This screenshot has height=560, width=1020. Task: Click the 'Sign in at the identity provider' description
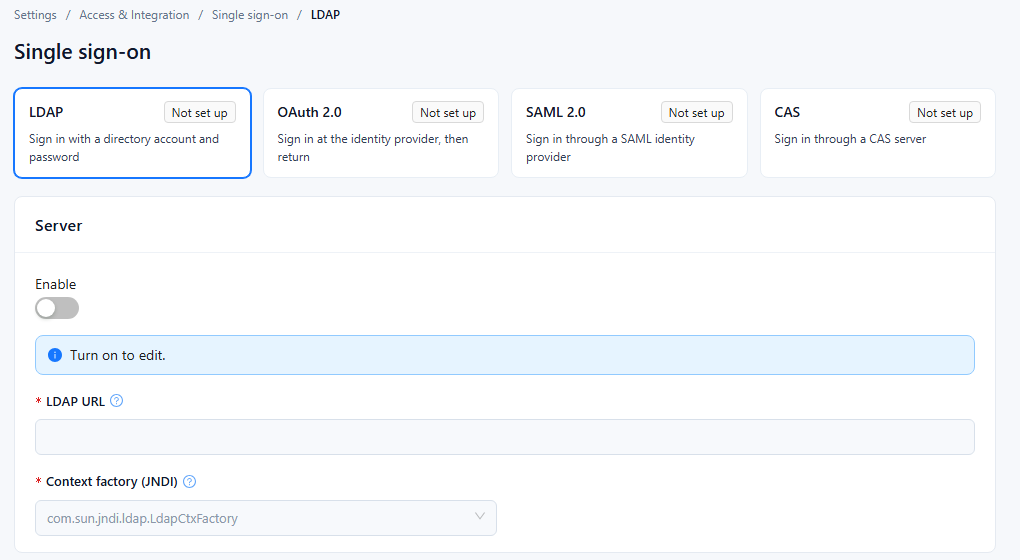373,148
